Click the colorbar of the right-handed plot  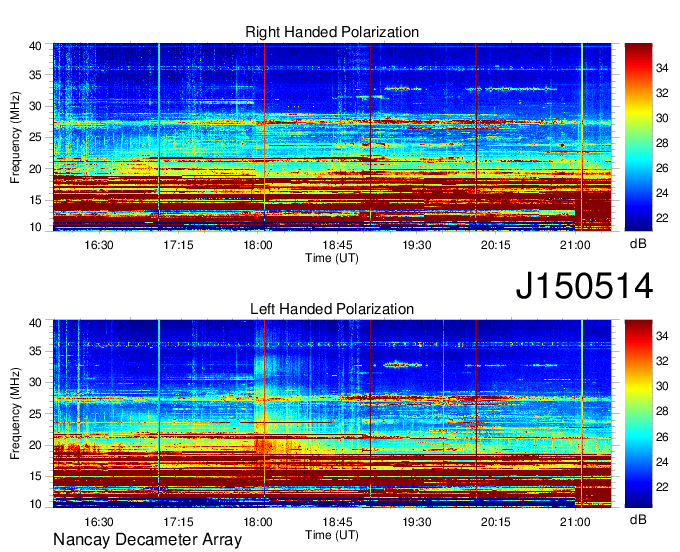(638, 137)
